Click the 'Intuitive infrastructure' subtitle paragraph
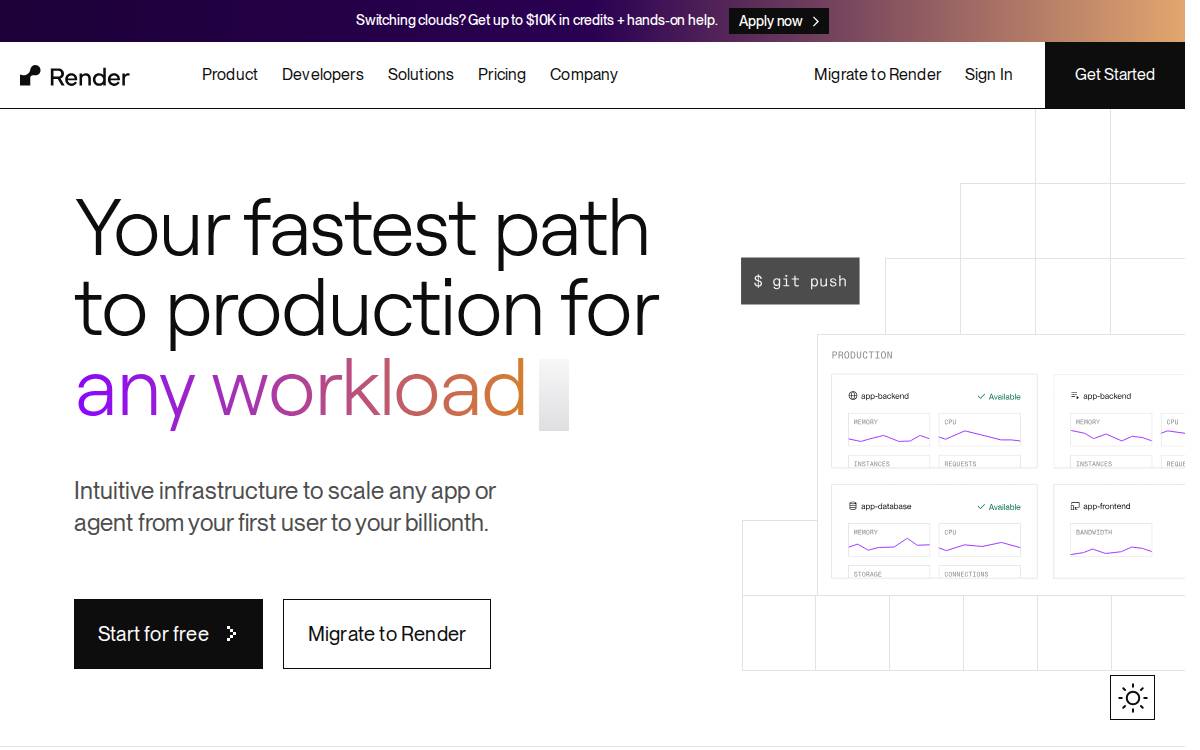Screen dimensions: 1200x750 [x=285, y=507]
